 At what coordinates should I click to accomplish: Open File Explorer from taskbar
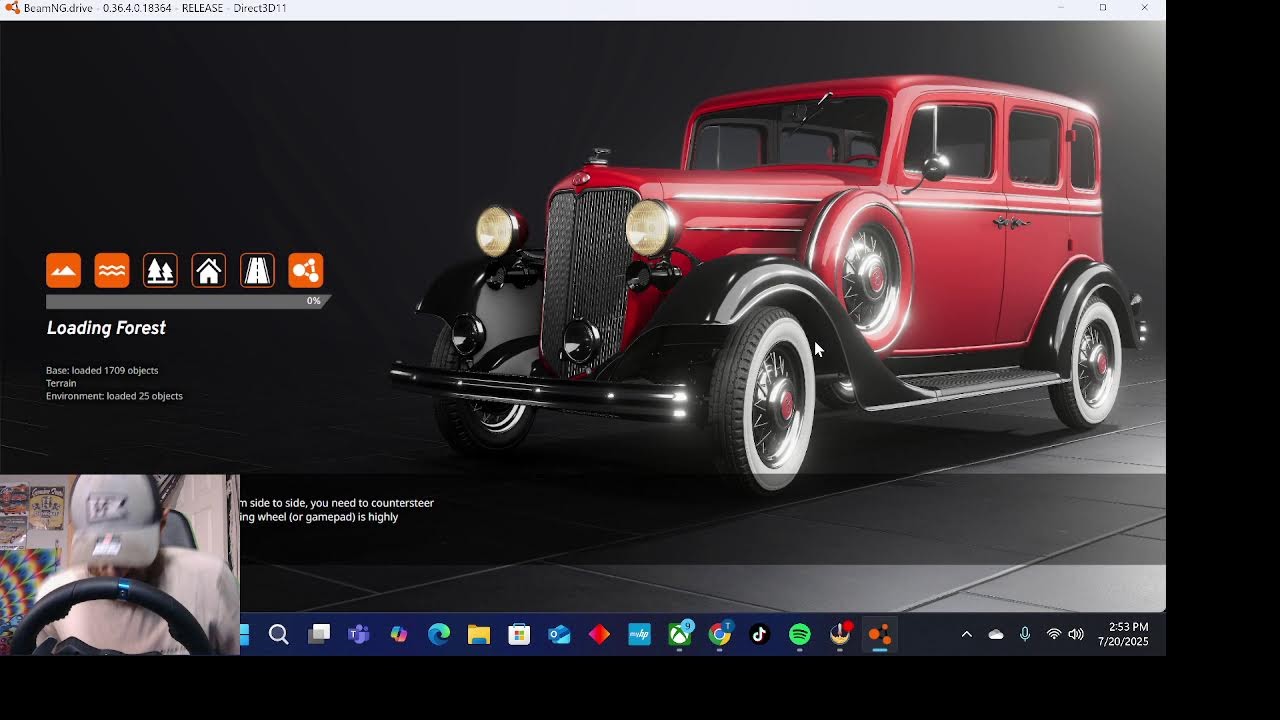(x=479, y=634)
